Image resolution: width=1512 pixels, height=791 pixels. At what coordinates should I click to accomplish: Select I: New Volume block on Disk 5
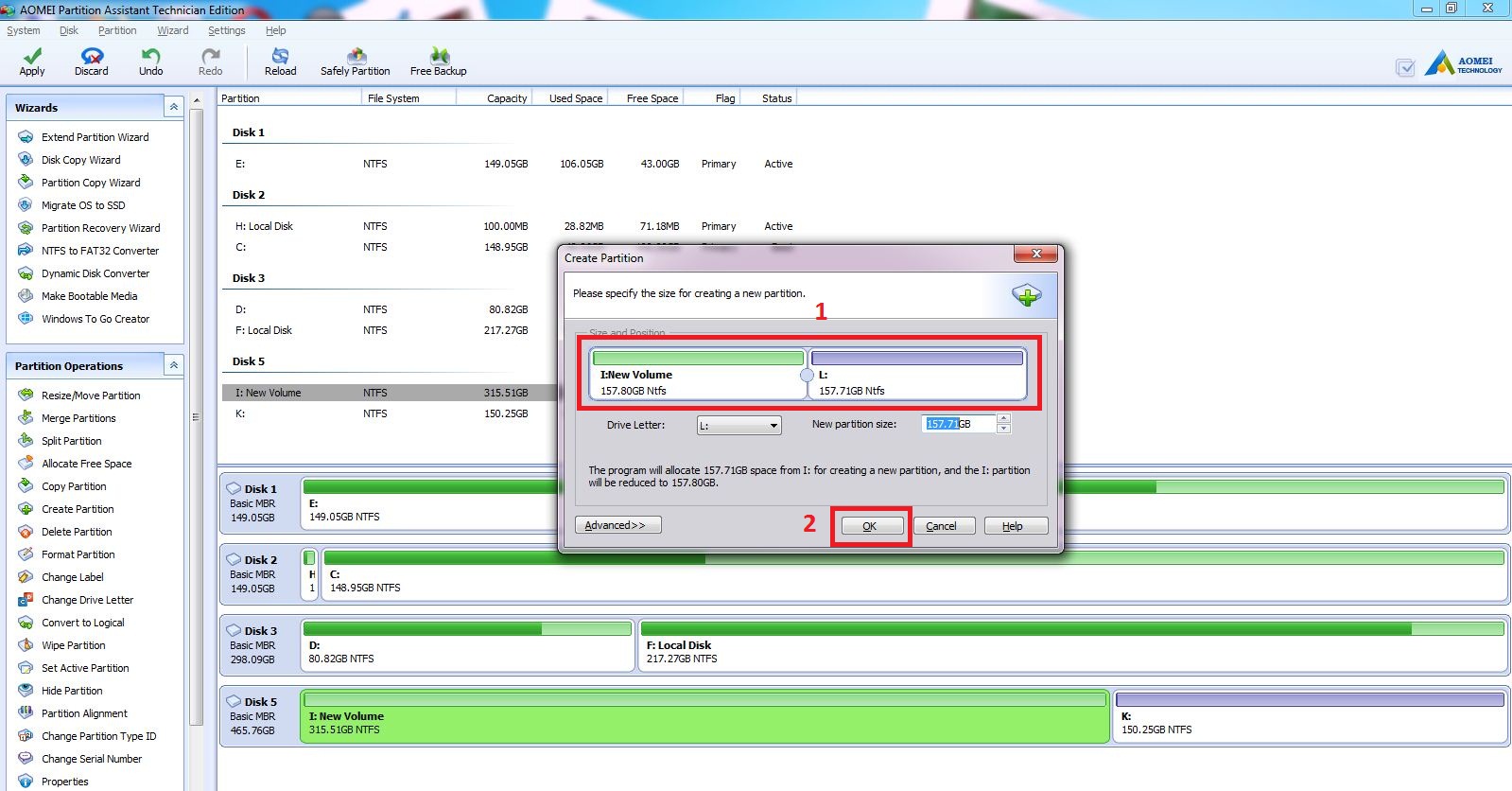tap(704, 717)
